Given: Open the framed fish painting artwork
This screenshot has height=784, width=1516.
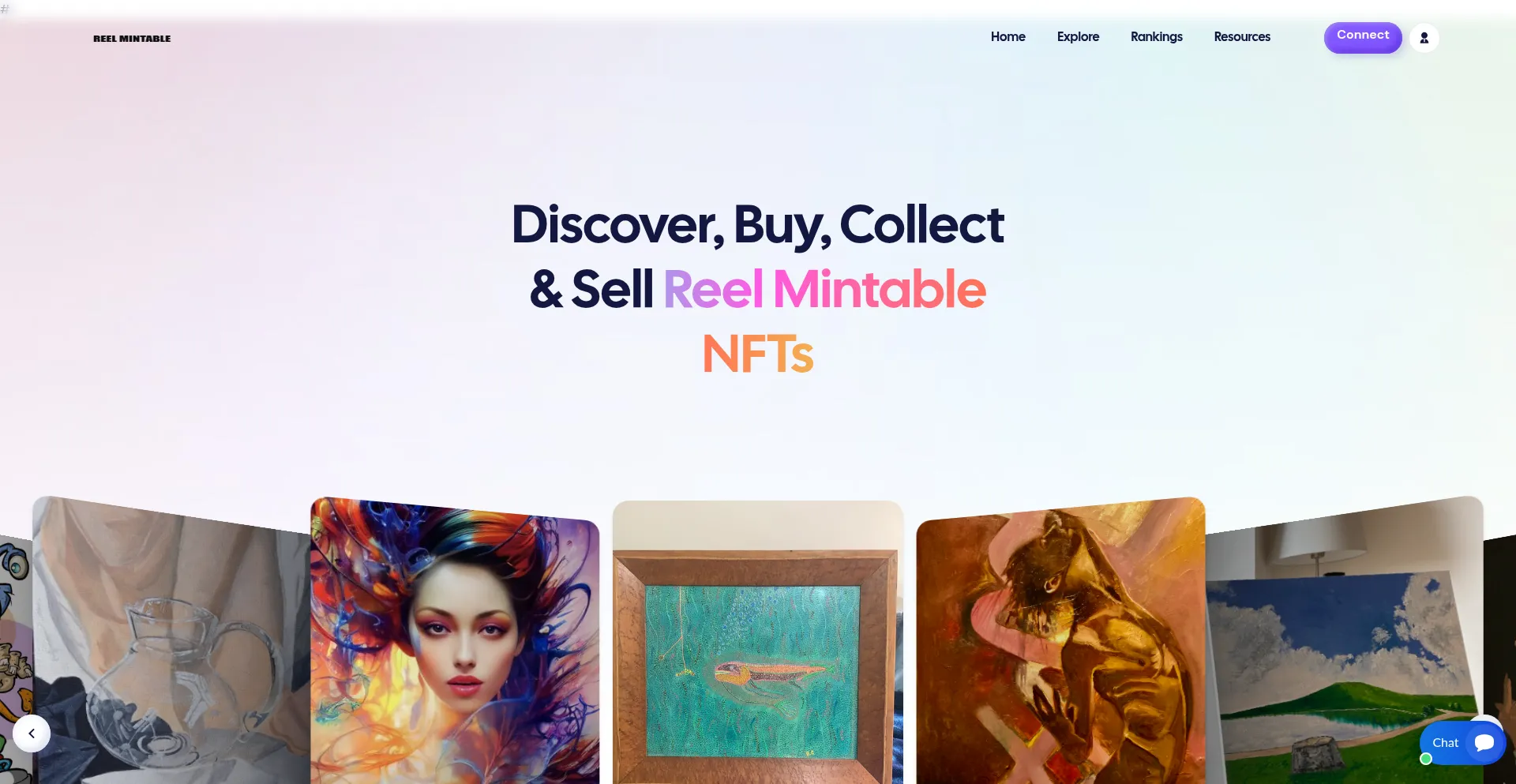Looking at the screenshot, I should point(758,643).
